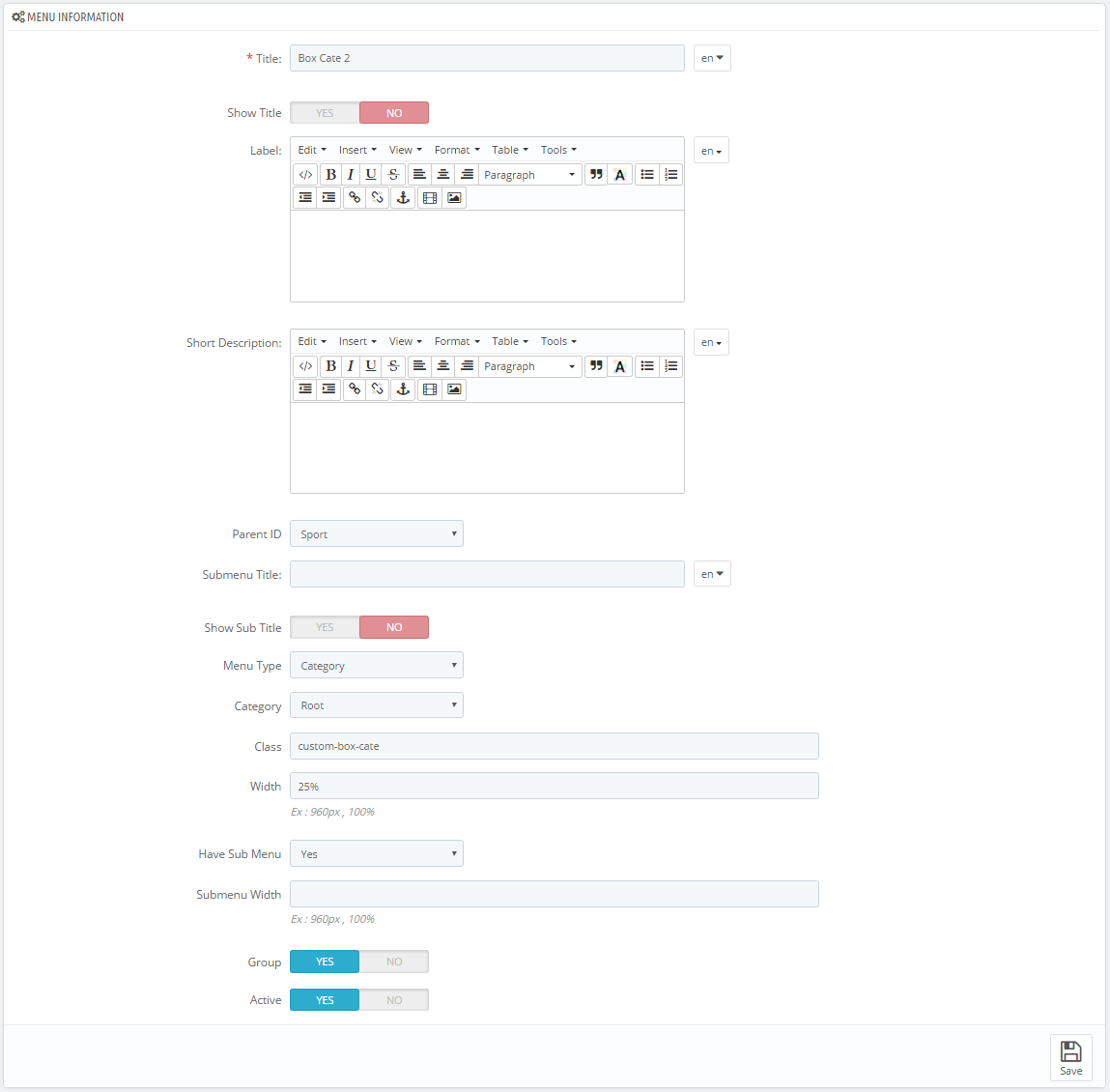The width and height of the screenshot is (1110, 1092).
Task: Switch the Group toggle to NO
Action: tap(394, 962)
